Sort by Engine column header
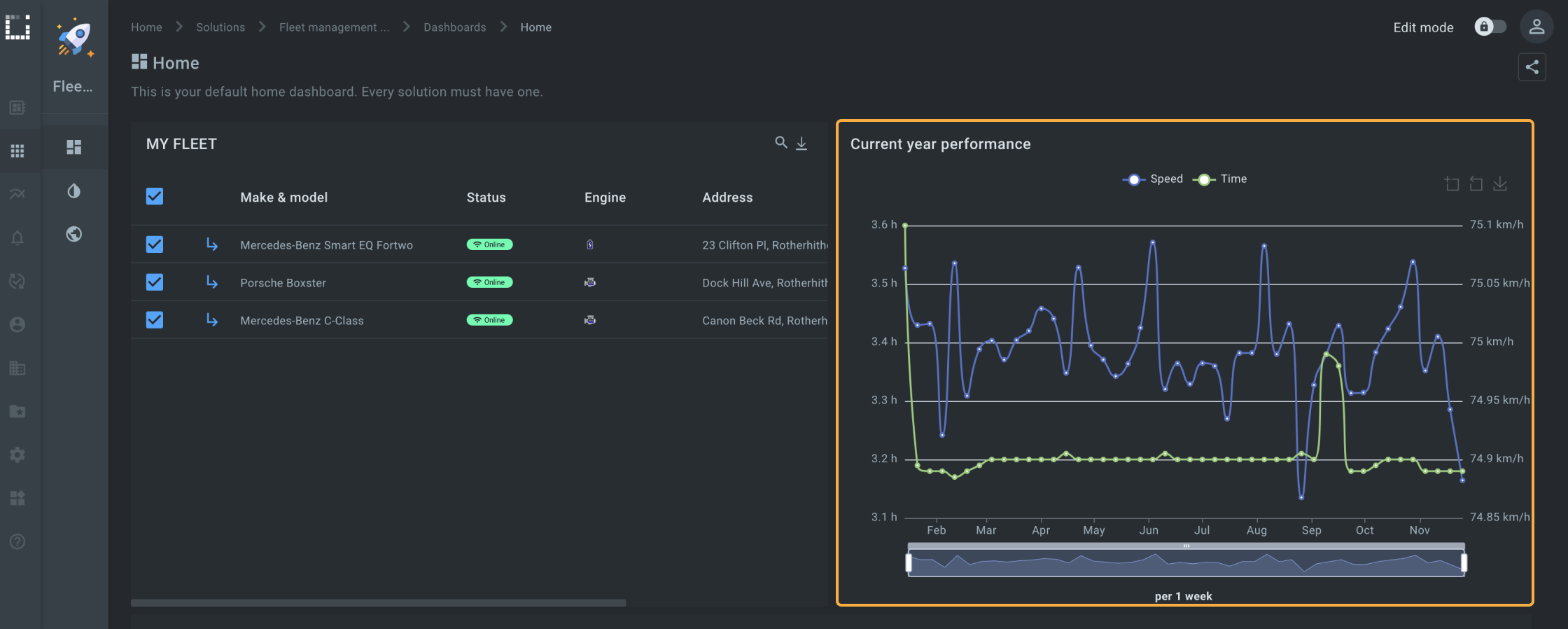 (605, 198)
